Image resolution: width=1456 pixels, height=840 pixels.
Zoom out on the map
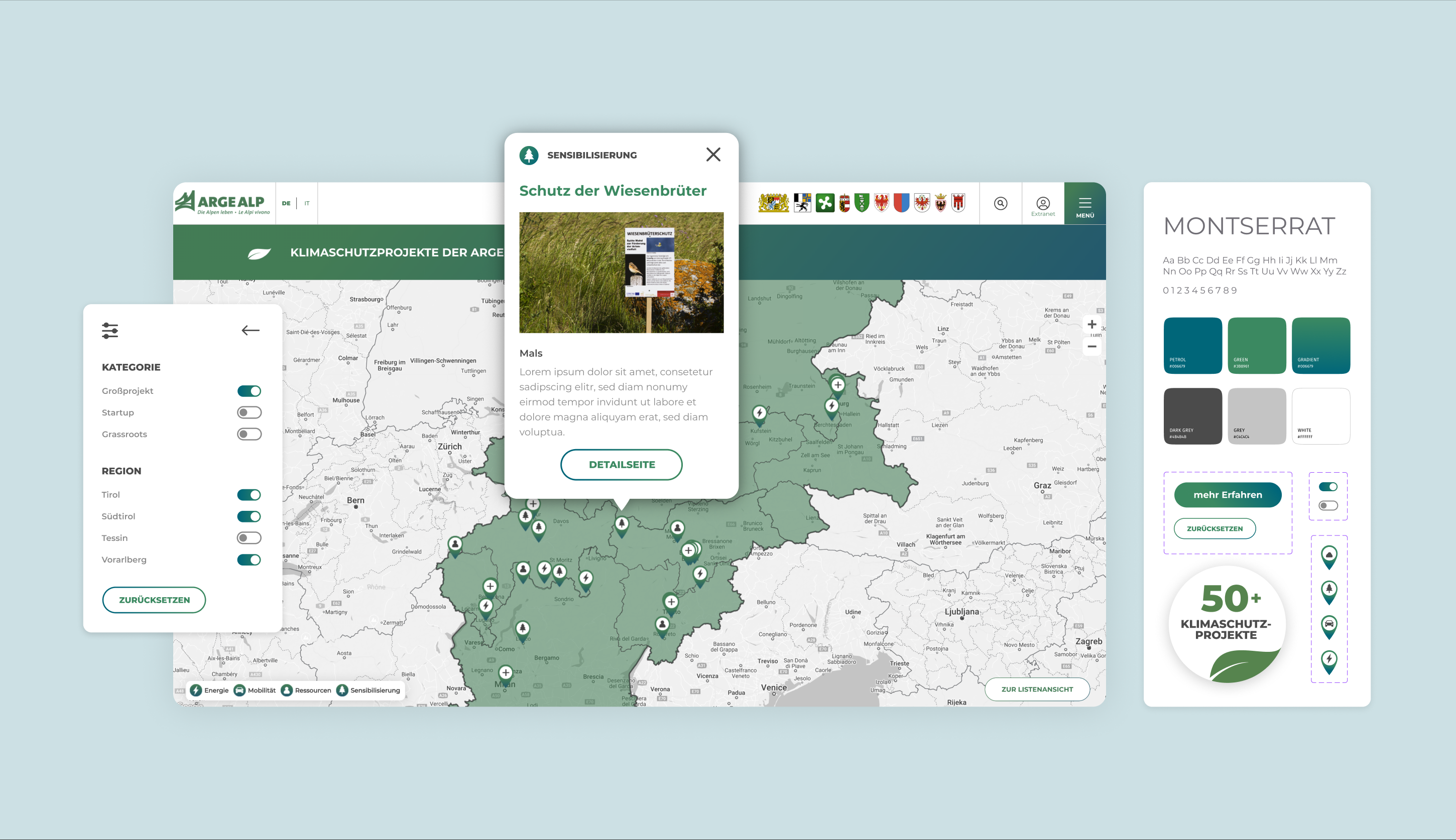(1092, 347)
